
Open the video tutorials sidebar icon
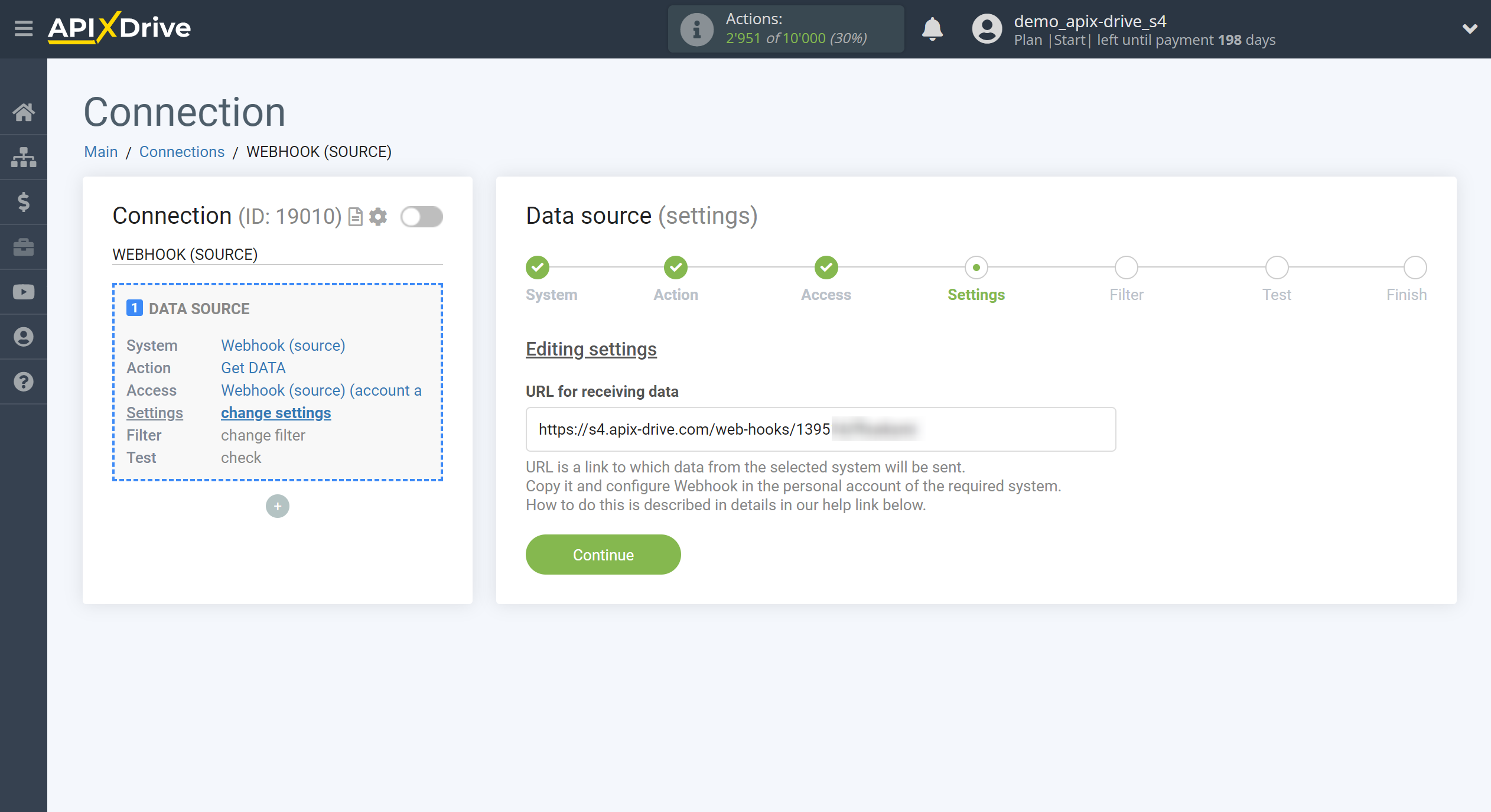point(24,292)
